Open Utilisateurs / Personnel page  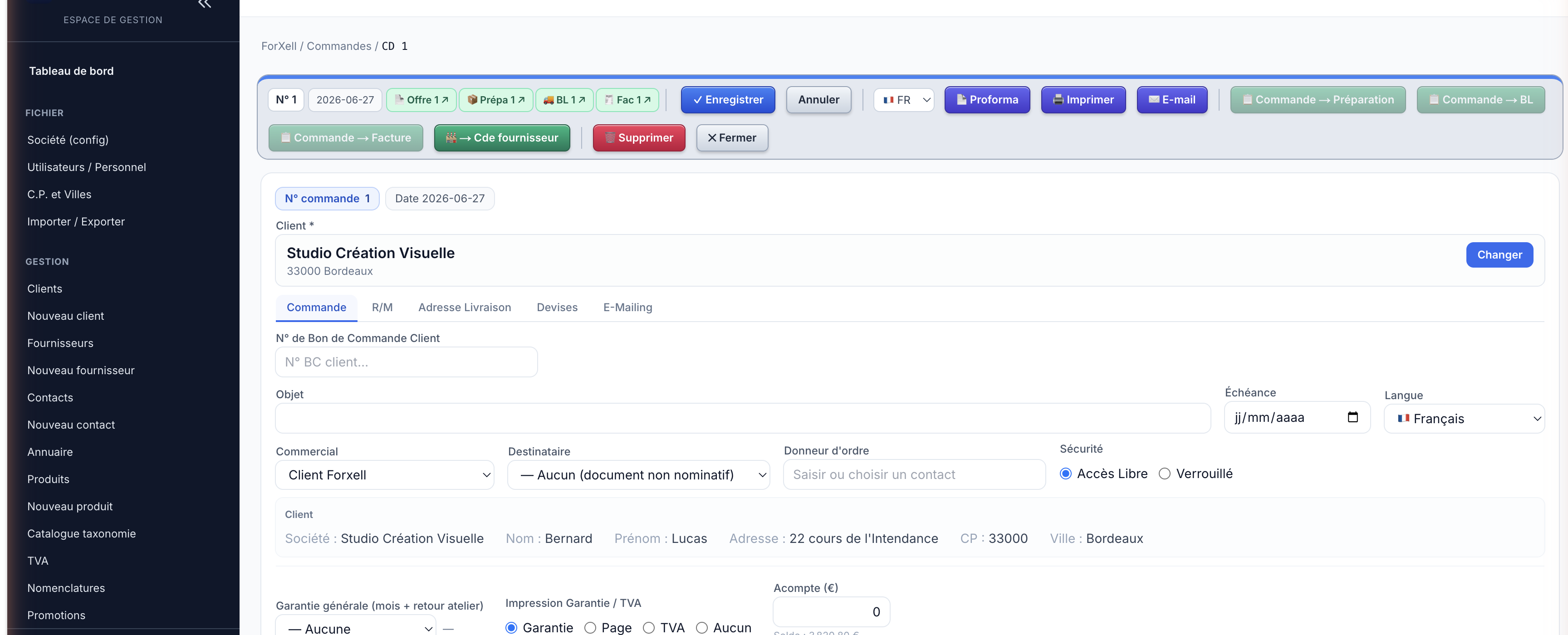pyautogui.click(x=87, y=167)
